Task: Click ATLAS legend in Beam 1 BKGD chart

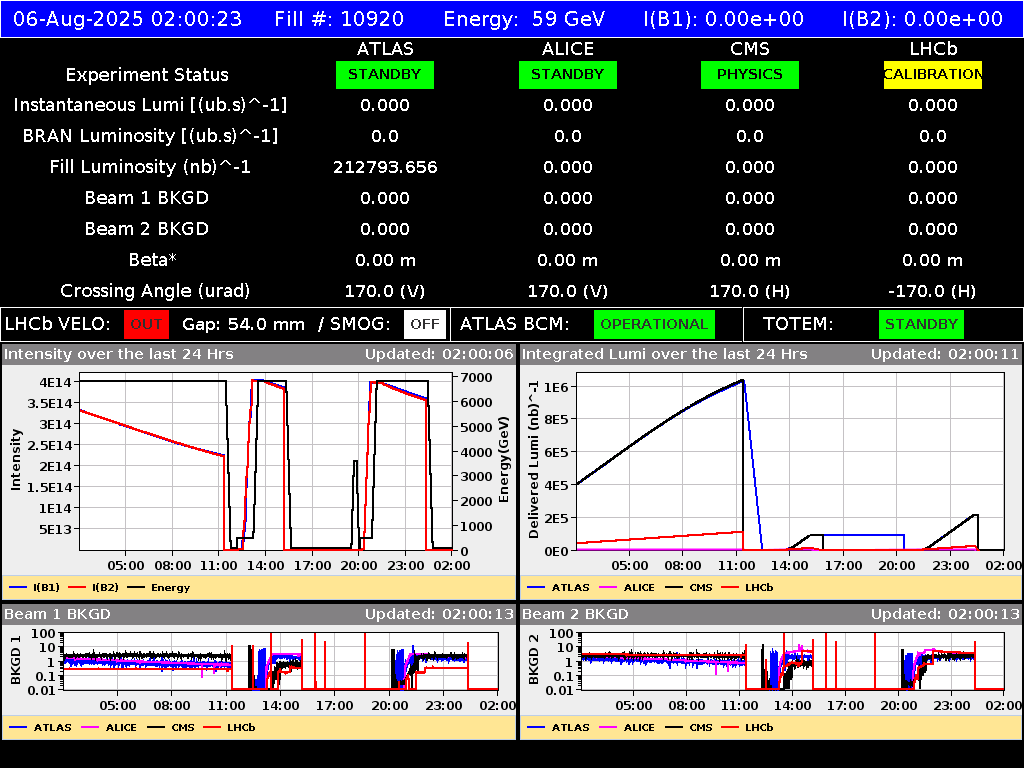Action: pos(40,727)
